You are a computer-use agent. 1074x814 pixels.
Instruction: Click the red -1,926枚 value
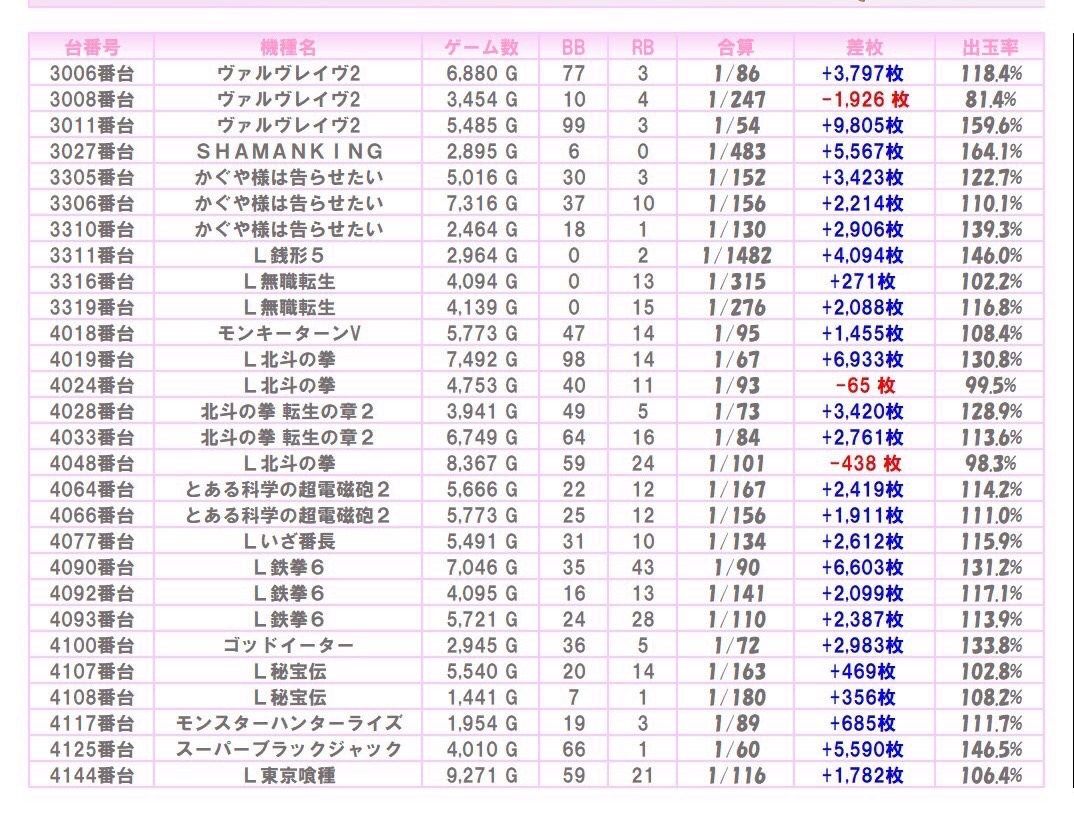(864, 99)
